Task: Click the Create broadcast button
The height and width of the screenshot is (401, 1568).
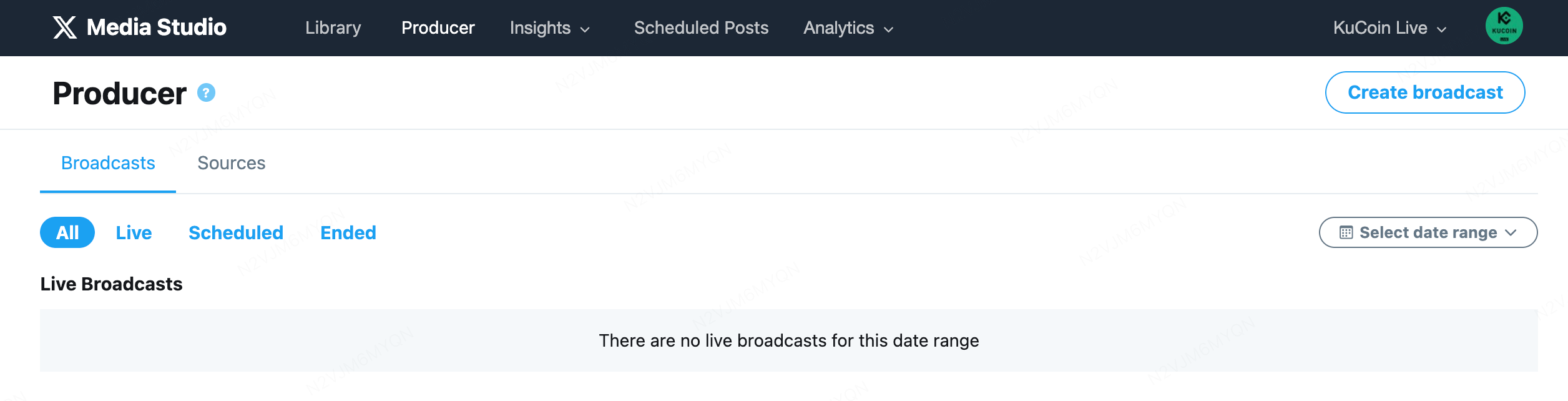Action: [x=1424, y=92]
